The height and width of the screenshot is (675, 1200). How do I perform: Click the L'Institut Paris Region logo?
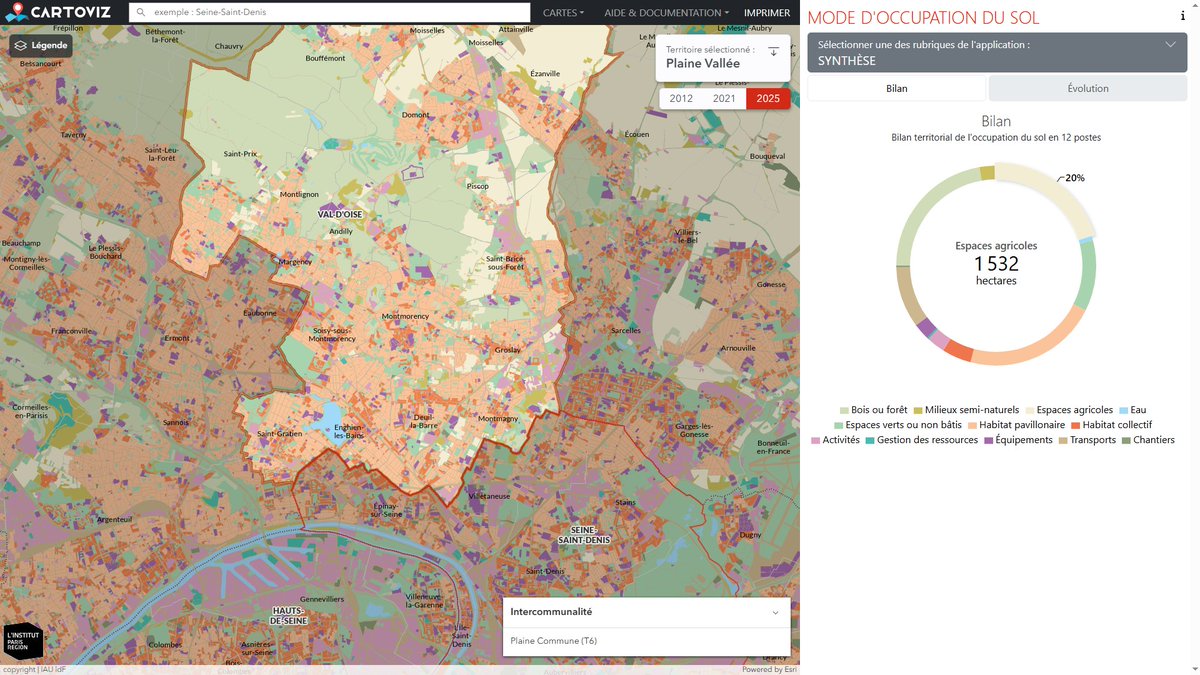(23, 641)
